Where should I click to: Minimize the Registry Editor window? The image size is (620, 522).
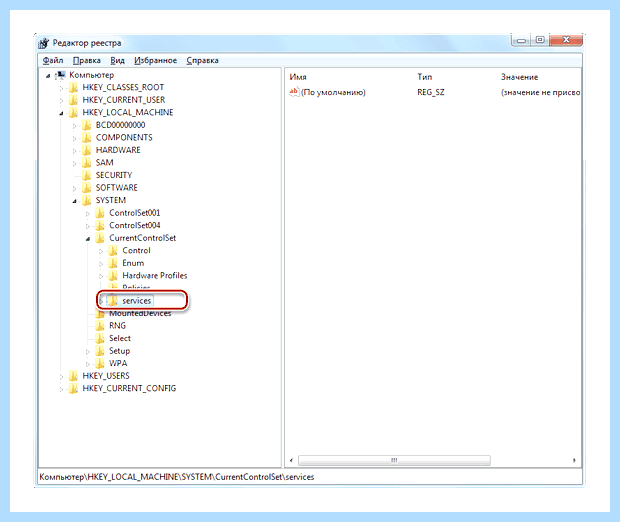(x=521, y=40)
